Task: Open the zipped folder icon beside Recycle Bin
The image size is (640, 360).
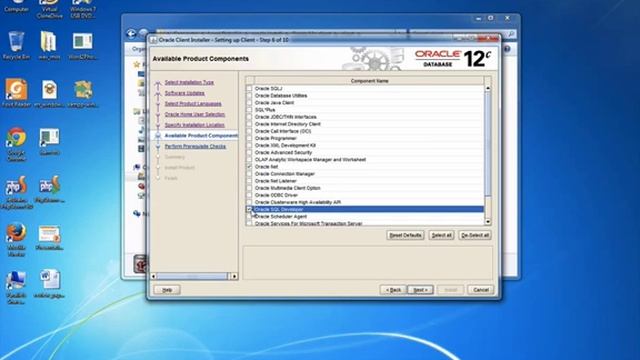Action: tap(49, 45)
